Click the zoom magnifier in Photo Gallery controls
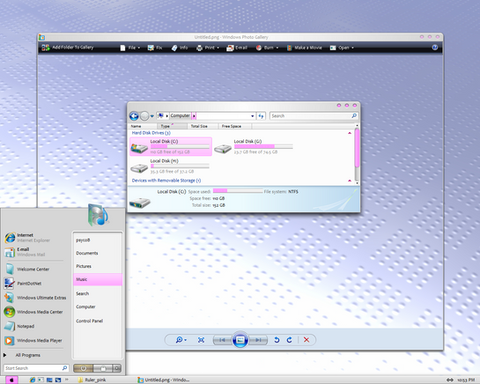Image resolution: width=480 pixels, height=384 pixels. pyautogui.click(x=181, y=340)
